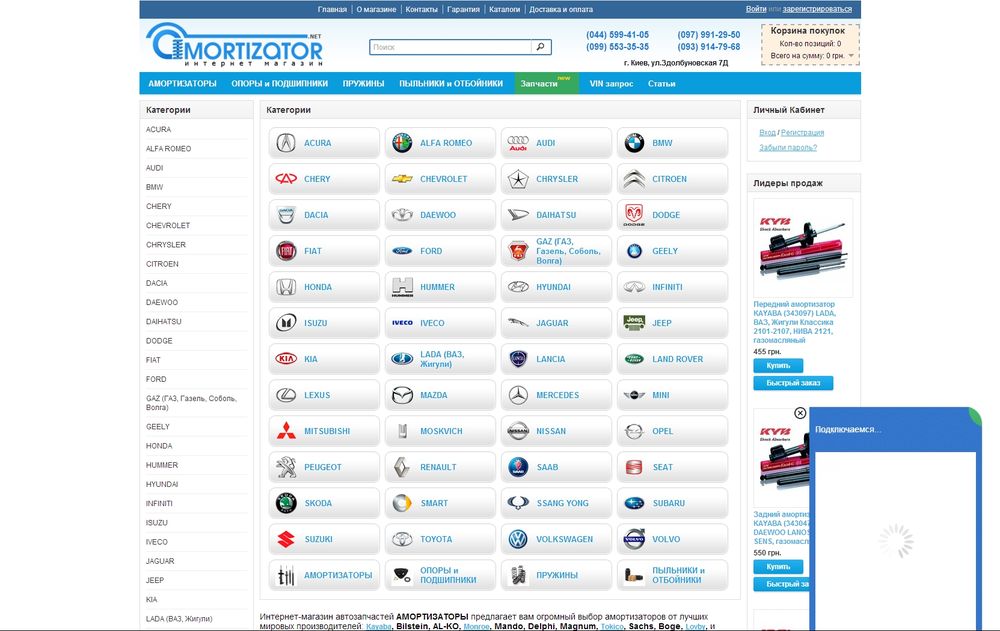1000x631 pixels.
Task: Click the Volkswagen VW logo icon
Action: point(518,539)
